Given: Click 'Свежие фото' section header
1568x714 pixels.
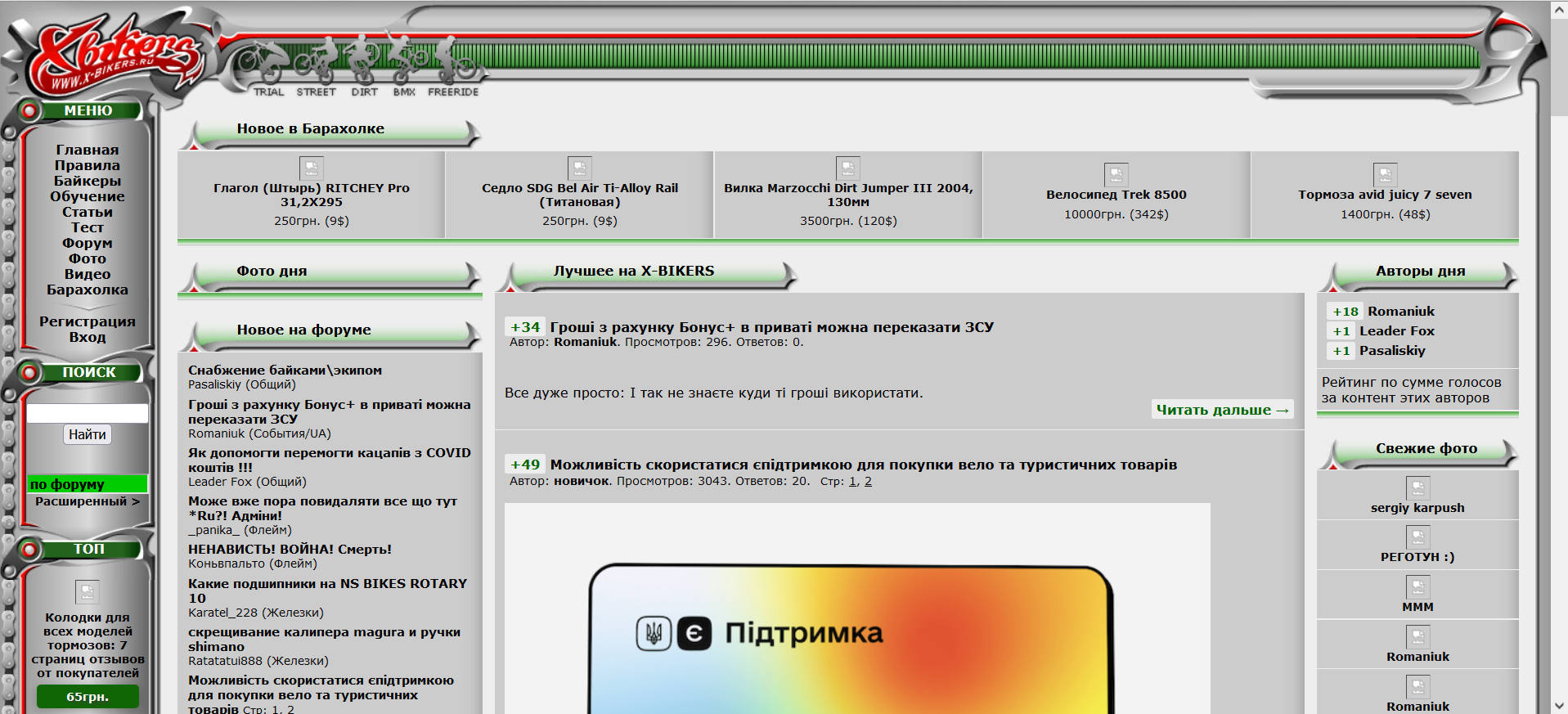Looking at the screenshot, I should click(x=1426, y=449).
